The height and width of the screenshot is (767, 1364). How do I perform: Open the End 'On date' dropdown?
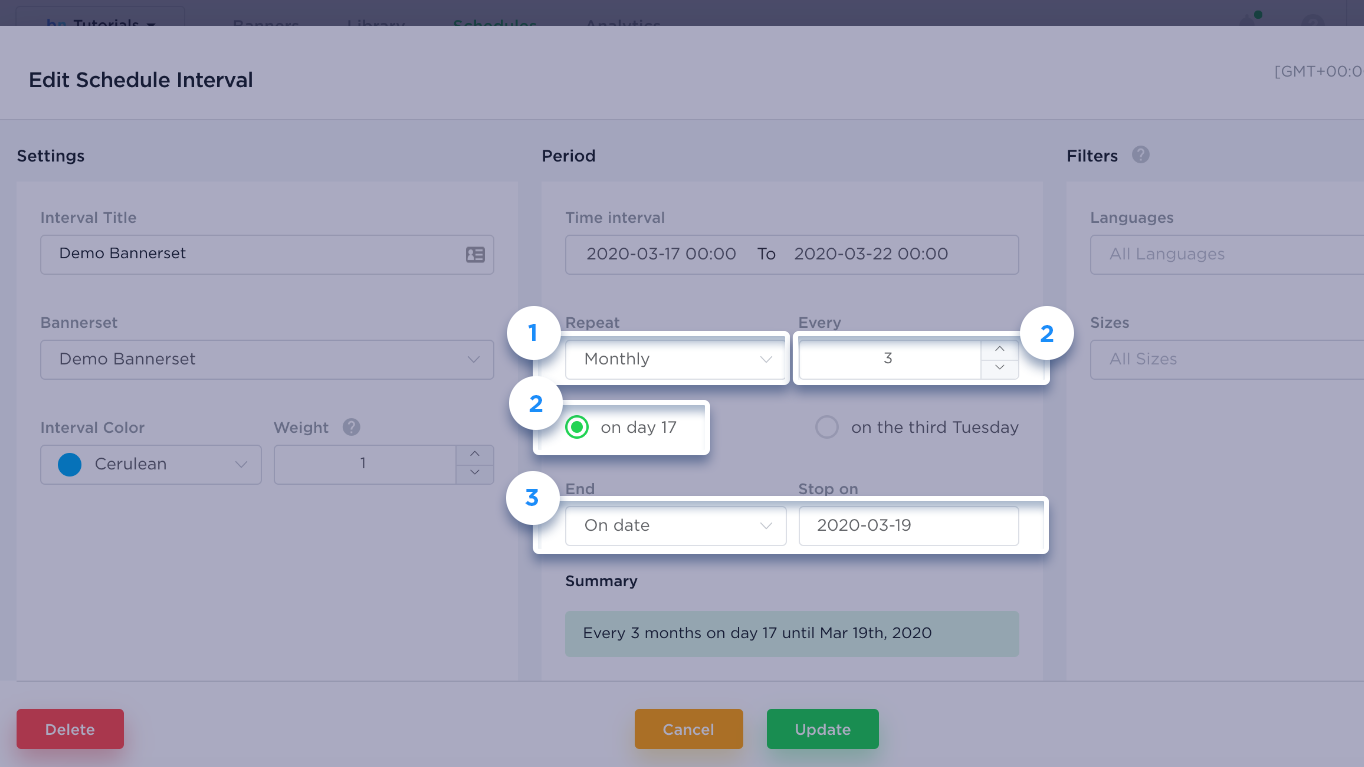676,526
